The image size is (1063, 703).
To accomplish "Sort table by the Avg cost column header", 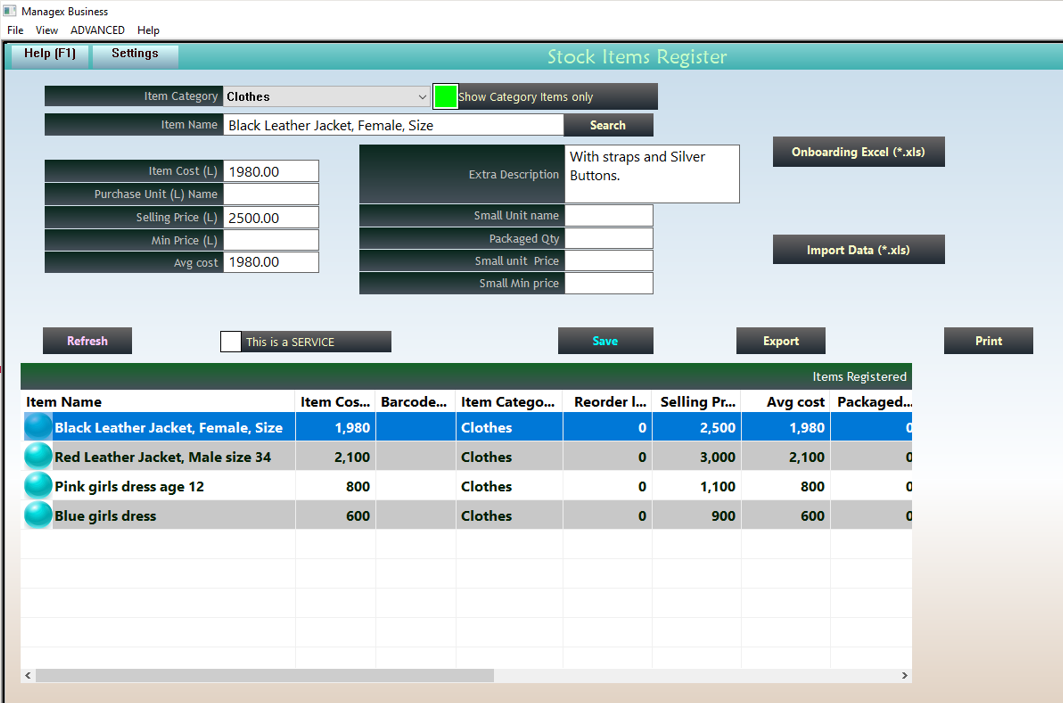I will [795, 402].
